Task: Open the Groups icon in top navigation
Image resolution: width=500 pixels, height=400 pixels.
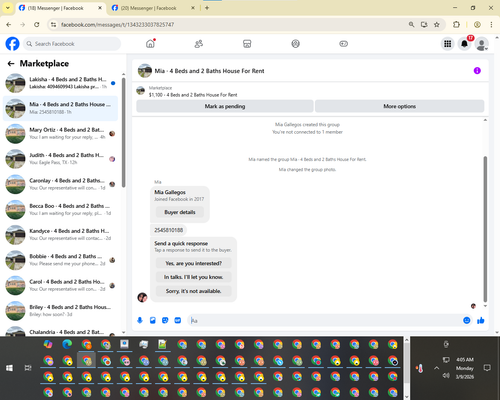Action: point(295,44)
